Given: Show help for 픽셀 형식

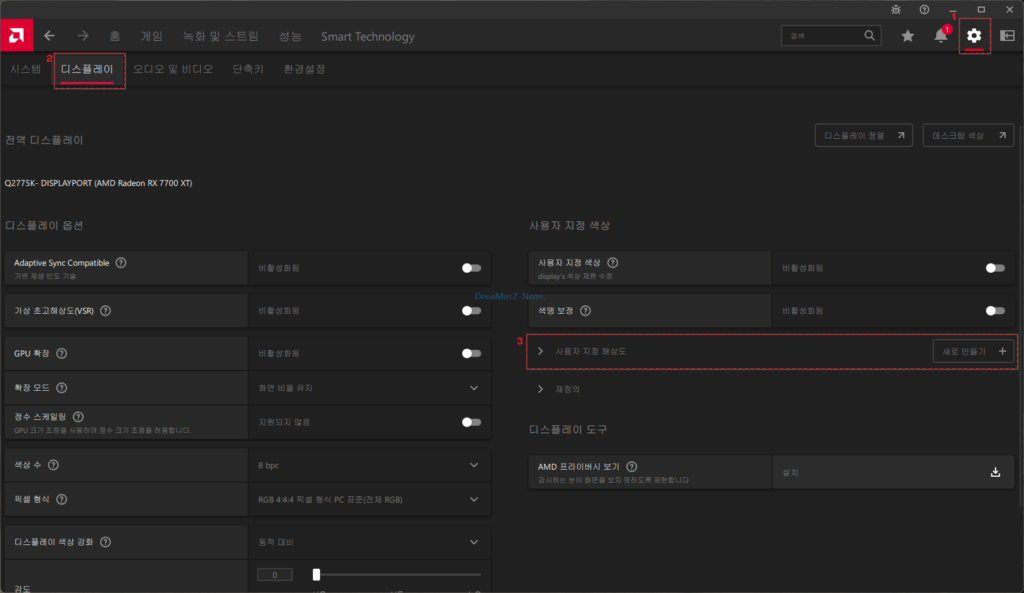Looking at the screenshot, I should click(61, 500).
